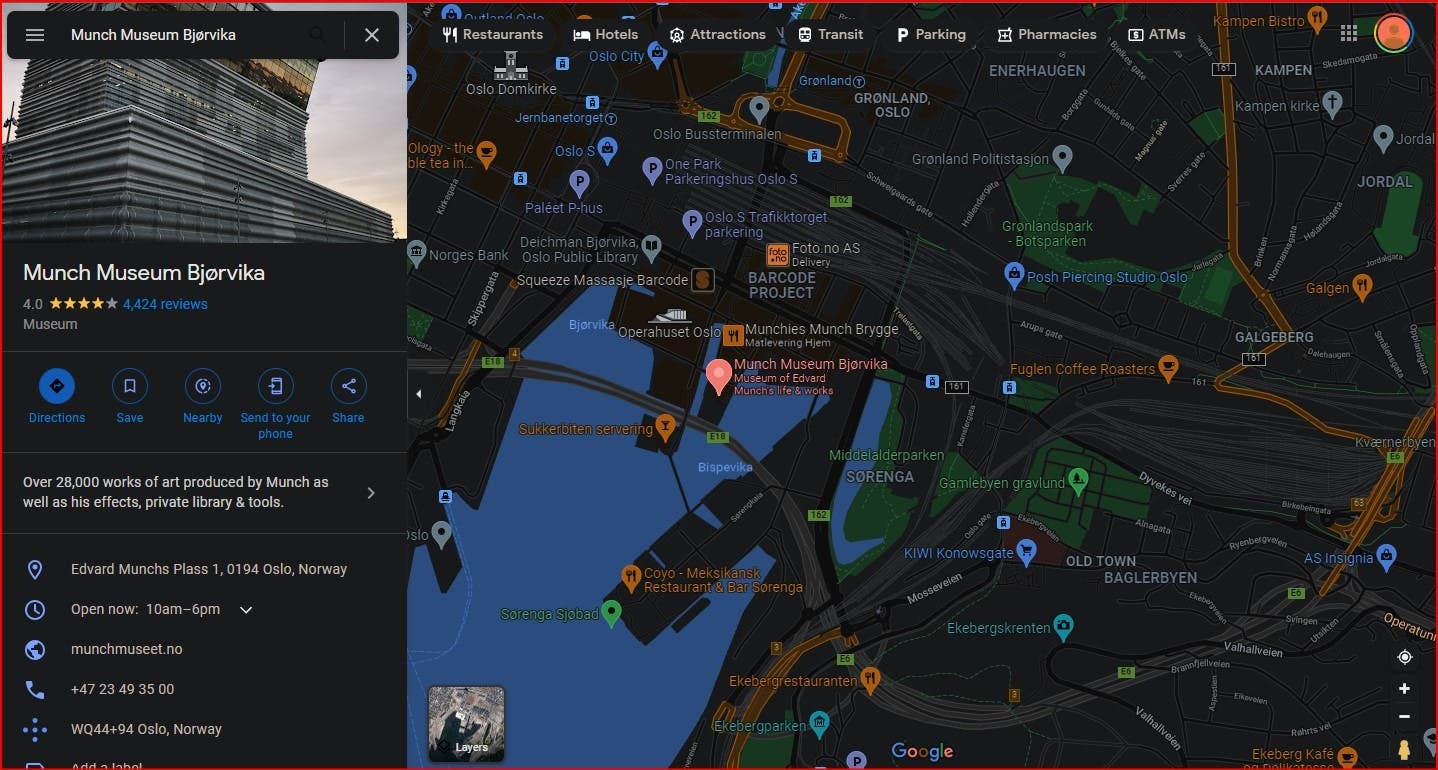This screenshot has width=1438, height=770.
Task: Click the Paléet P-hus parking marker
Action: click(x=579, y=183)
